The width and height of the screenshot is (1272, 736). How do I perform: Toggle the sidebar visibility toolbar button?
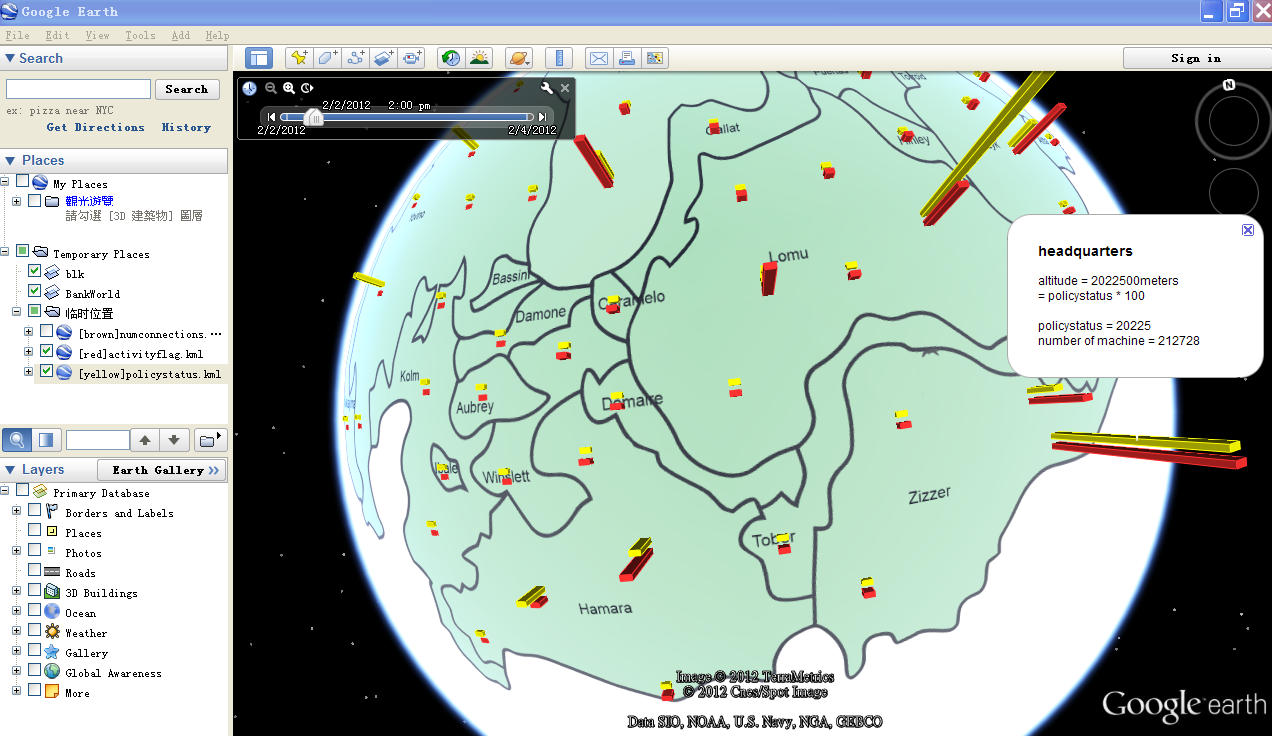[259, 58]
